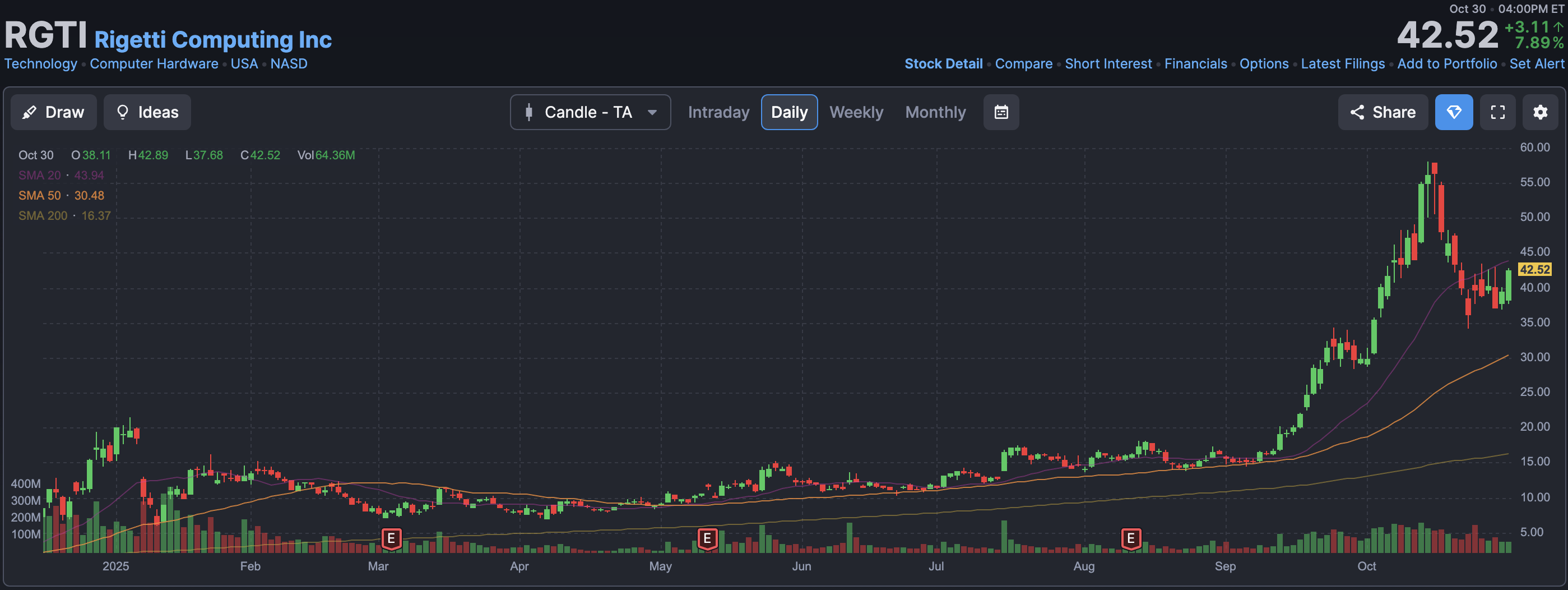Switch to the Weekly timeframe
Viewport: 1568px width, 590px height.
click(856, 112)
